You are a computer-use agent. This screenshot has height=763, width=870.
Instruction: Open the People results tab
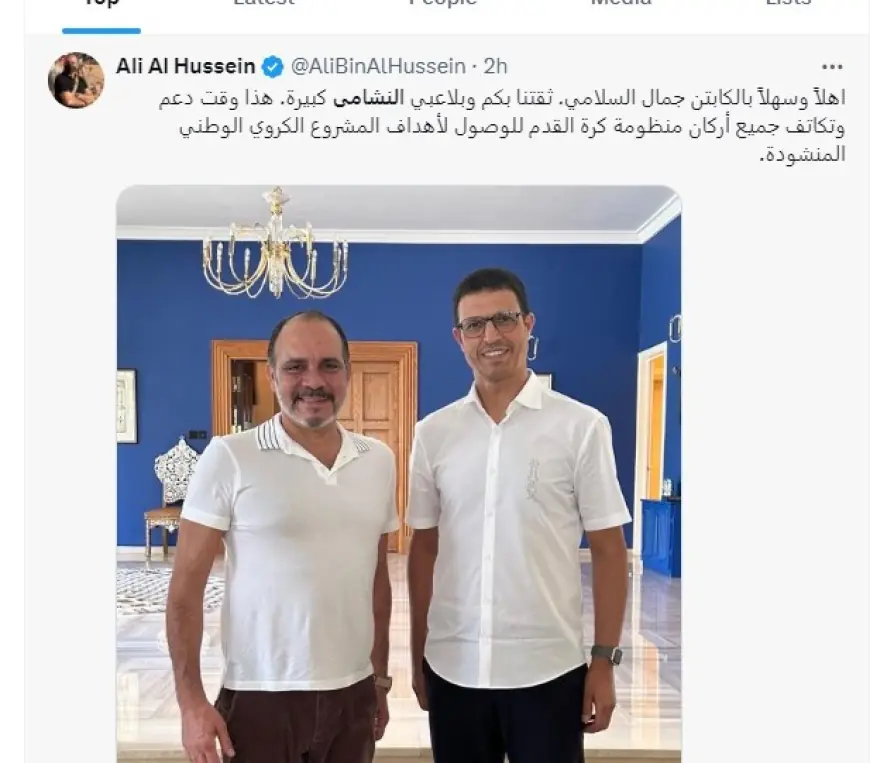[x=443, y=3]
